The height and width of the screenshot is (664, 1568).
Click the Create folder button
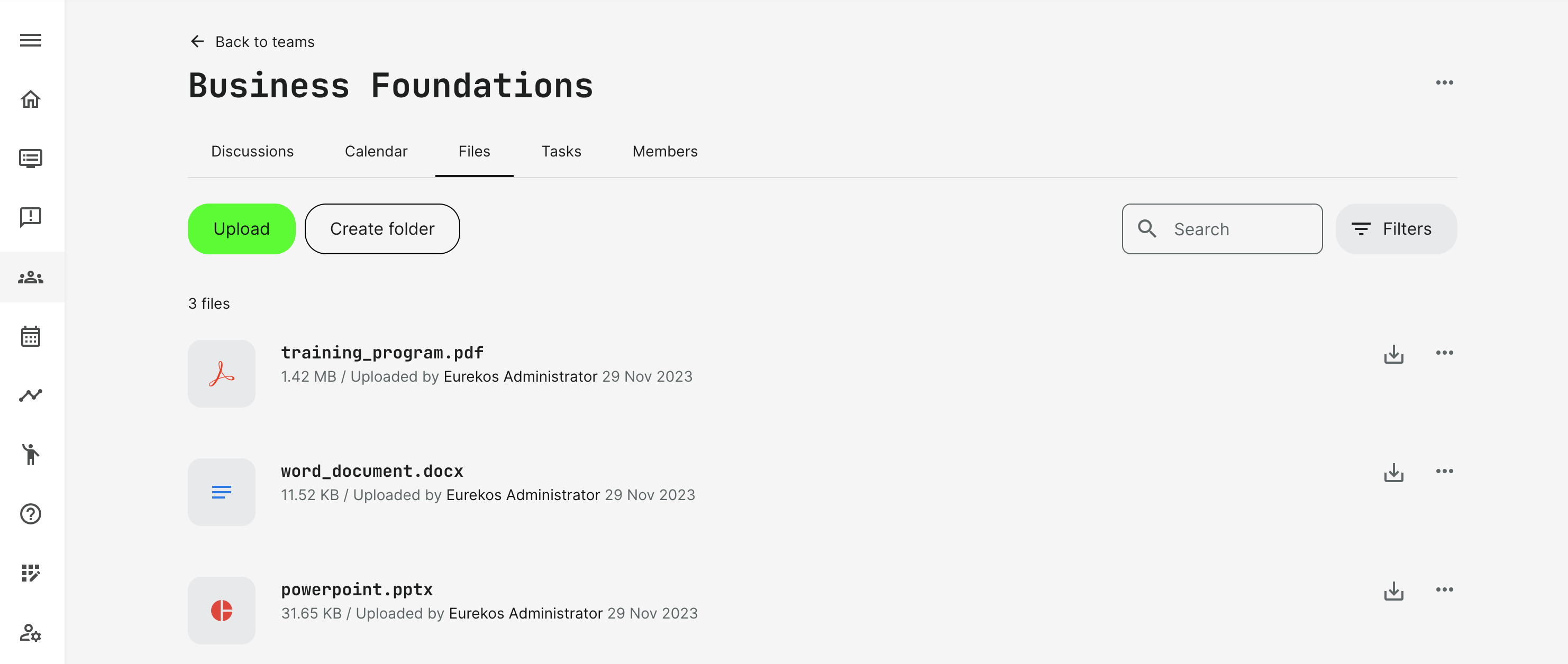point(381,228)
